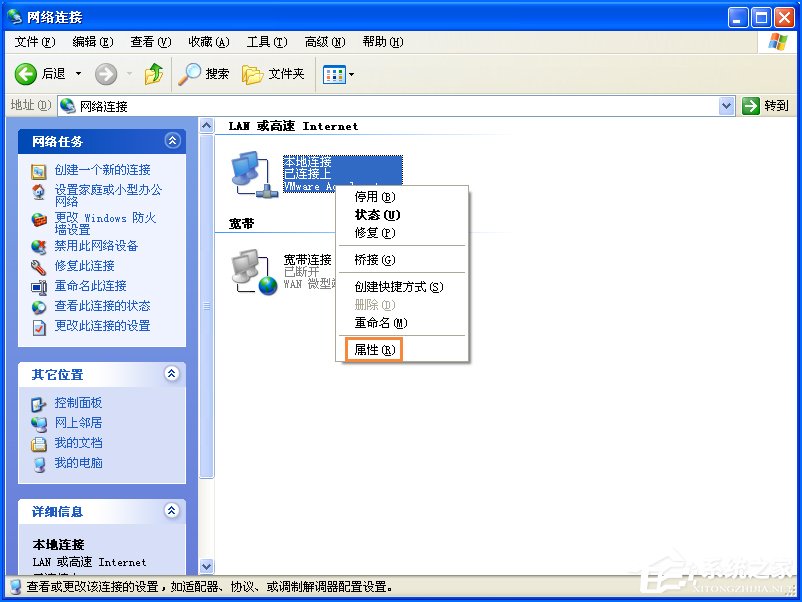802x602 pixels.
Task: Click wrench icon for 修复此连接
Action: [38, 267]
